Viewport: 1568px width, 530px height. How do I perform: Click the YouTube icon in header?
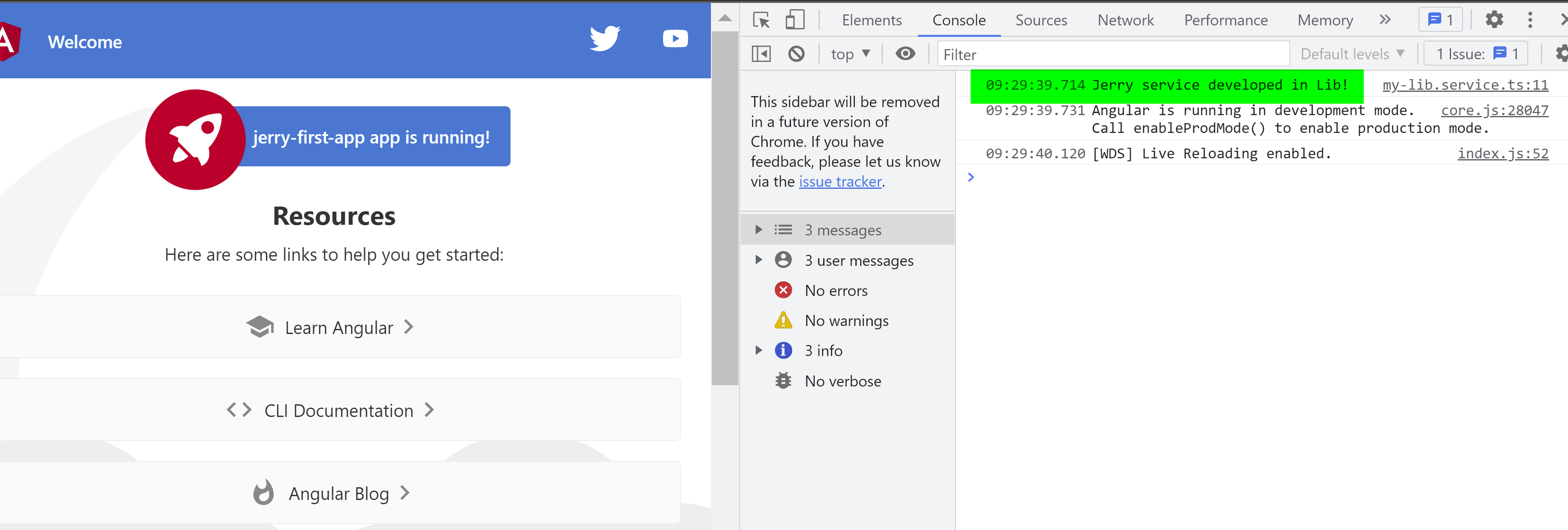(x=675, y=39)
